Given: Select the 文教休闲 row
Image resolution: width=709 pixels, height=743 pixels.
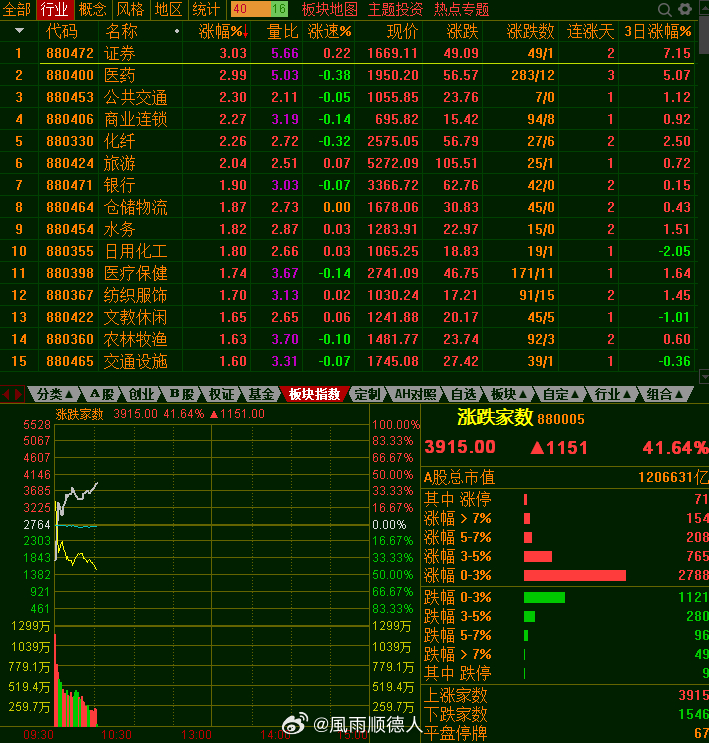Looking at the screenshot, I should (x=348, y=317).
